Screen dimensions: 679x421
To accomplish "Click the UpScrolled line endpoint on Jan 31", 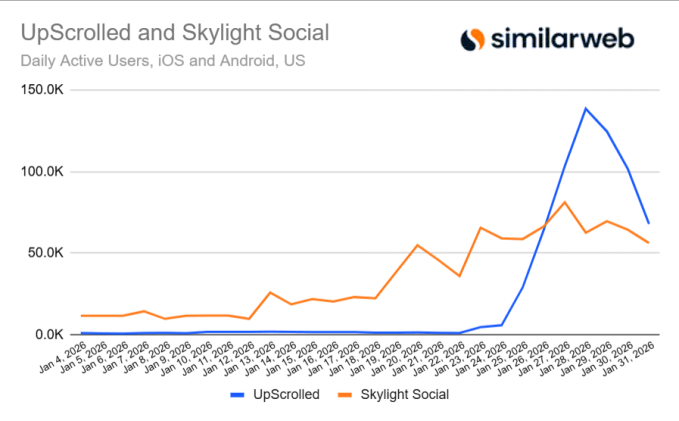I will coord(649,223).
